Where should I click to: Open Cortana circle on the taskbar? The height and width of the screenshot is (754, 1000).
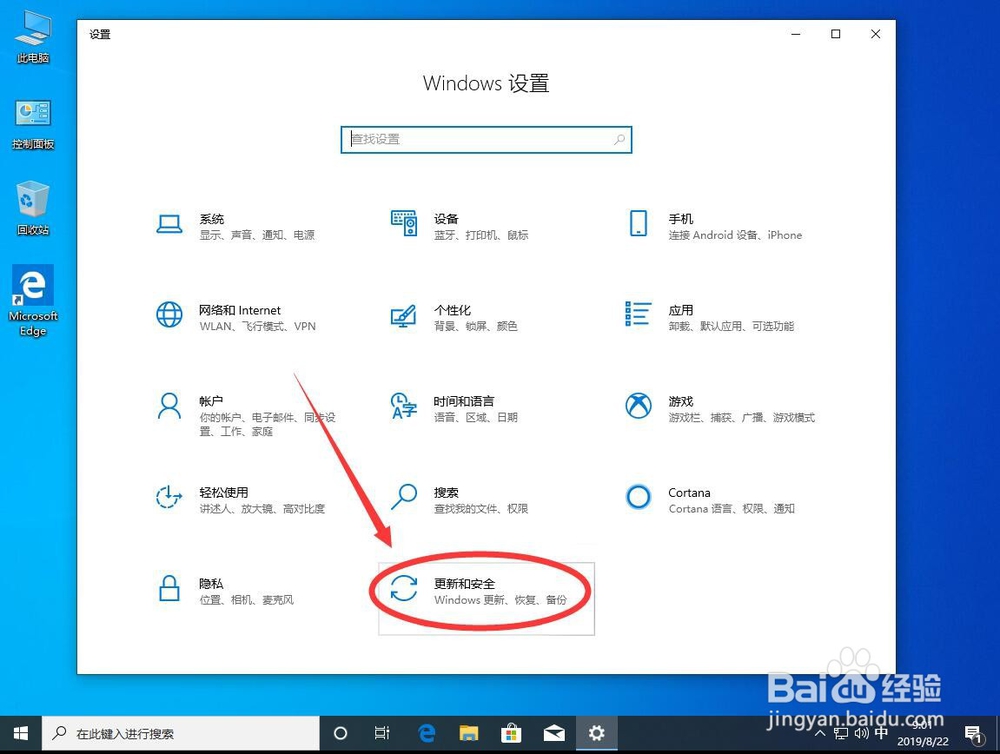(x=341, y=734)
